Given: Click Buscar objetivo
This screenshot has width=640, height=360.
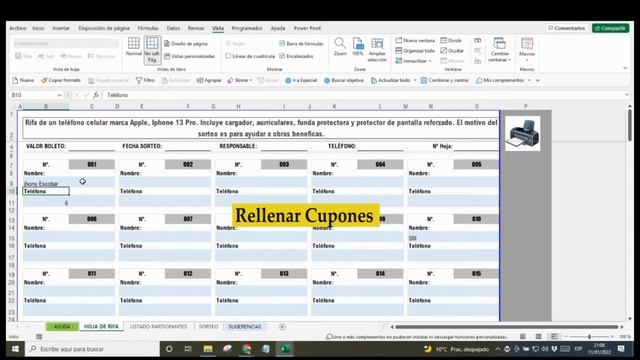Looking at the screenshot, I should (x=344, y=80).
